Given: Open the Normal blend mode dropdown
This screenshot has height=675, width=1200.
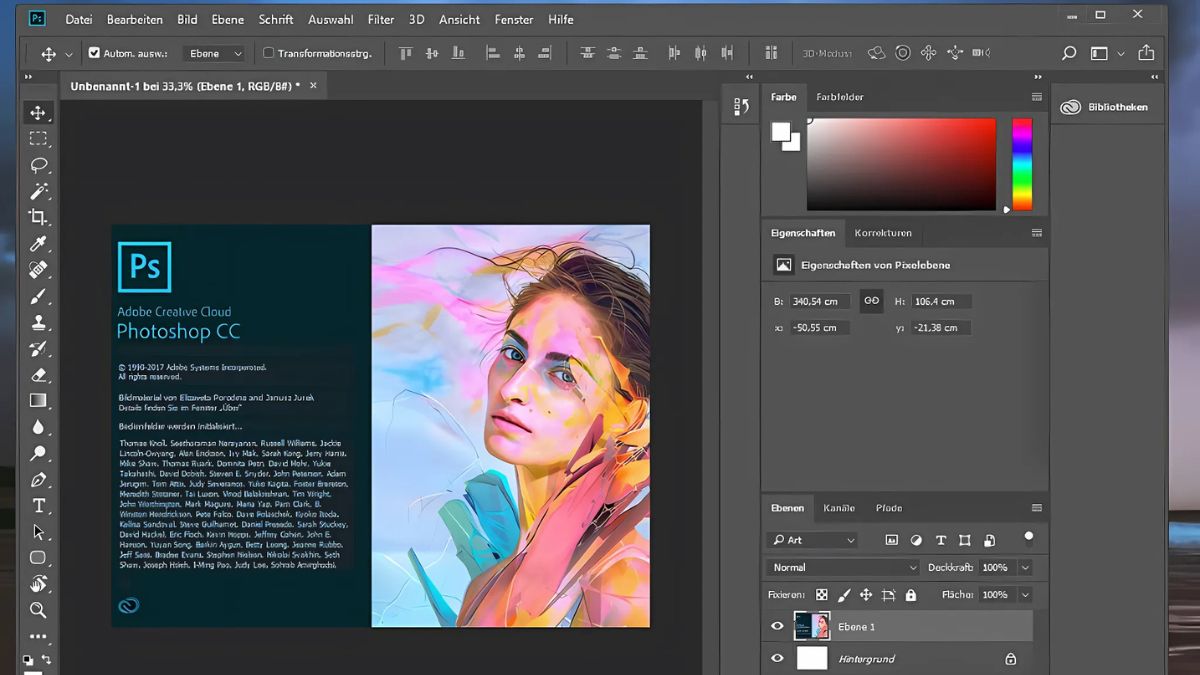Looking at the screenshot, I should [x=843, y=567].
